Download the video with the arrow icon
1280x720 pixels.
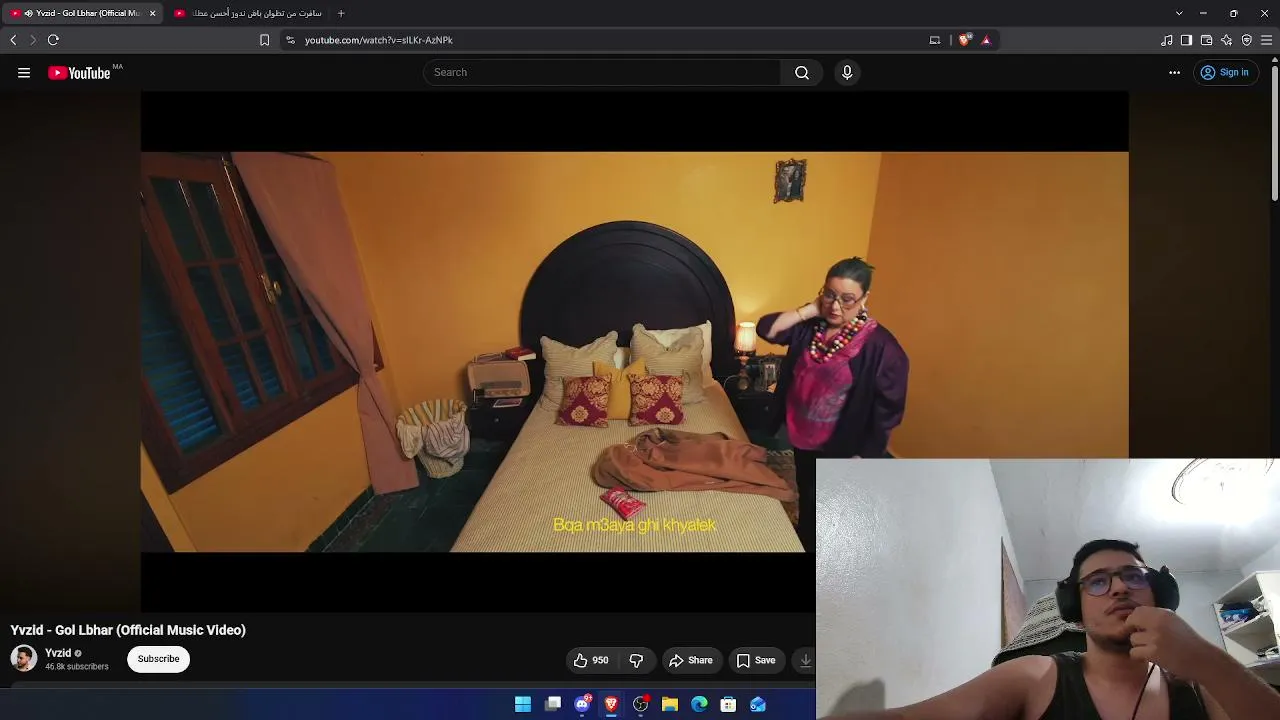click(x=805, y=660)
